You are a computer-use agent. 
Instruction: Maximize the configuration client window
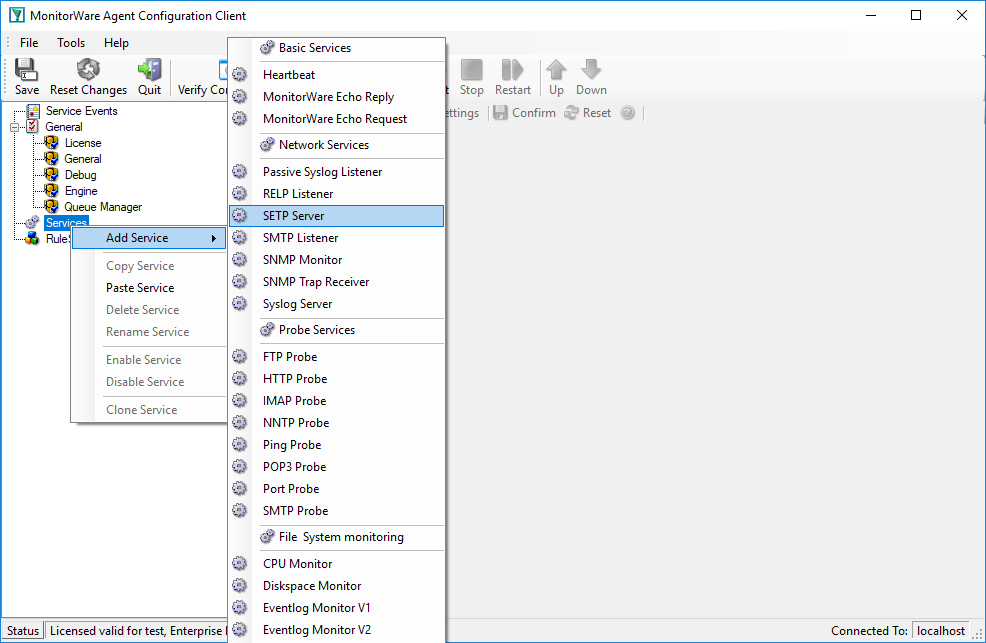(x=916, y=15)
